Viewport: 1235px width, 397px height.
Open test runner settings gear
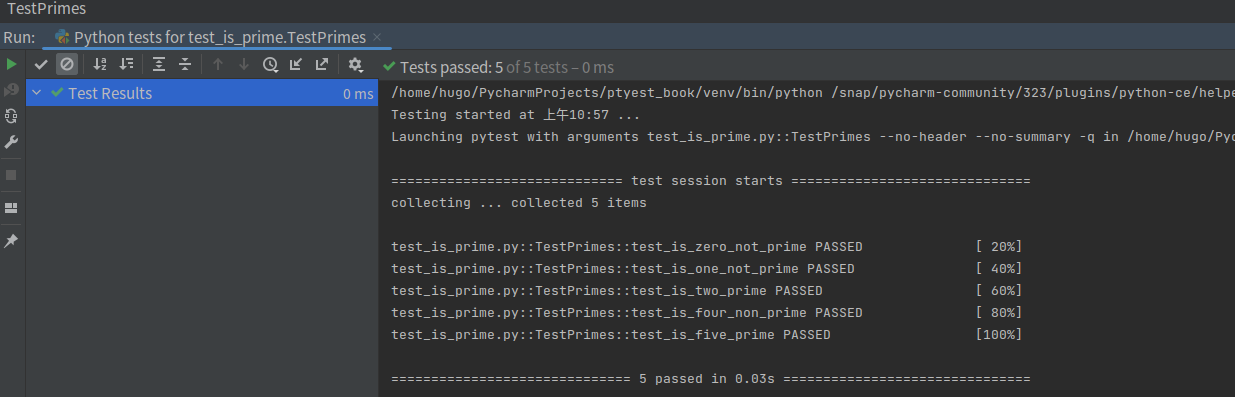355,65
